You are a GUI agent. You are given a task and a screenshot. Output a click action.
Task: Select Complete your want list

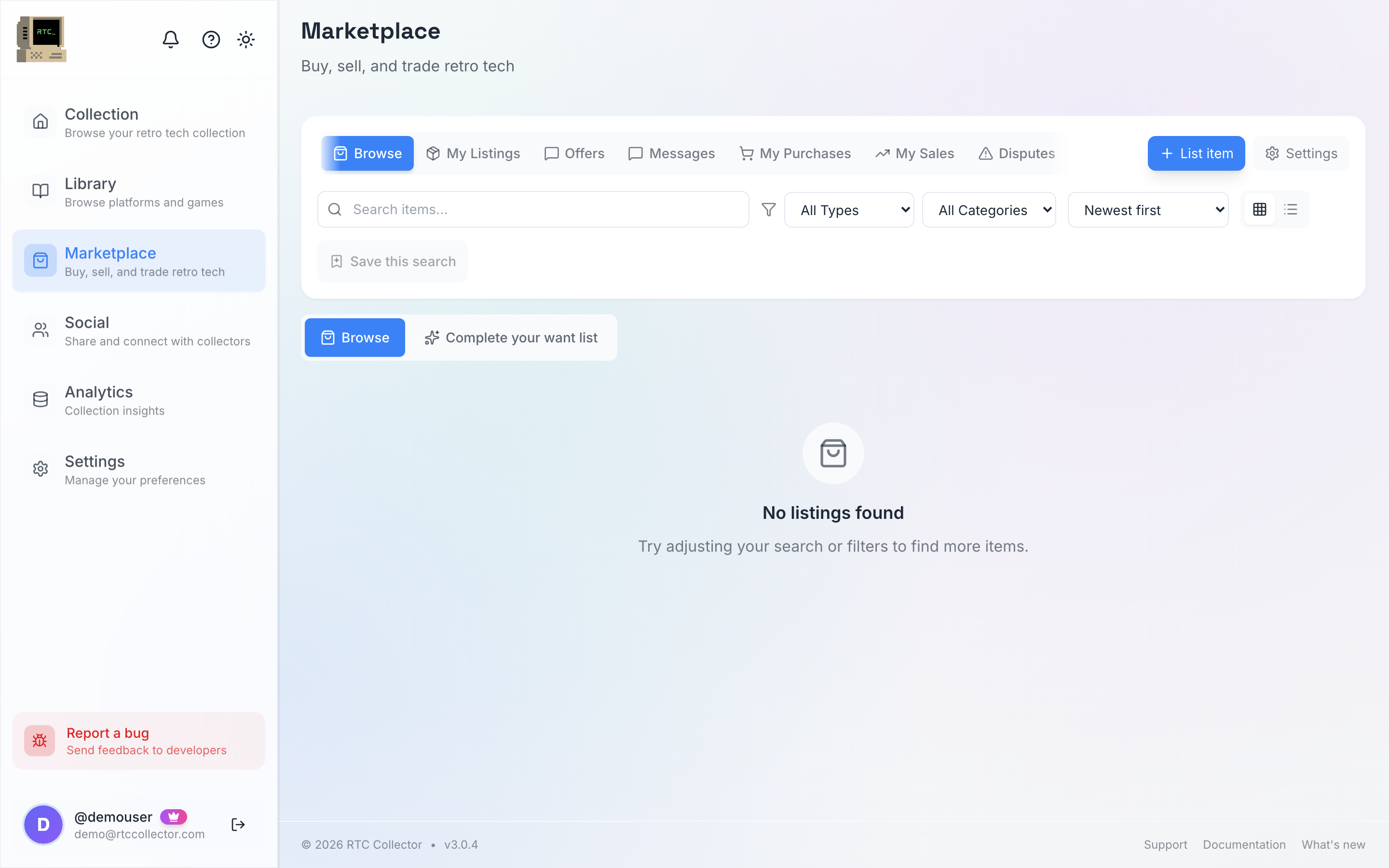[x=511, y=338]
